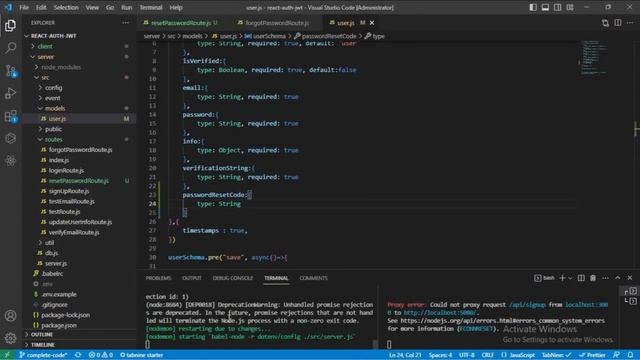The width and height of the screenshot is (640, 360).
Task: Customize layout icon in title bar
Action: (x=570, y=7)
